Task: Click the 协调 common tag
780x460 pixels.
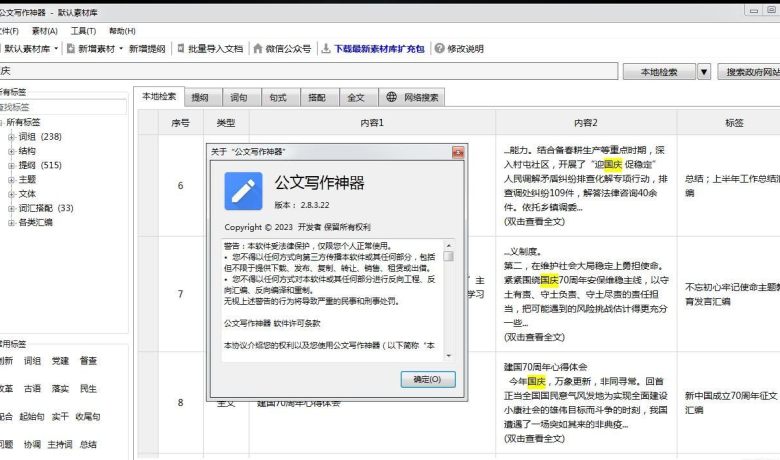Action: pyautogui.click(x=32, y=445)
